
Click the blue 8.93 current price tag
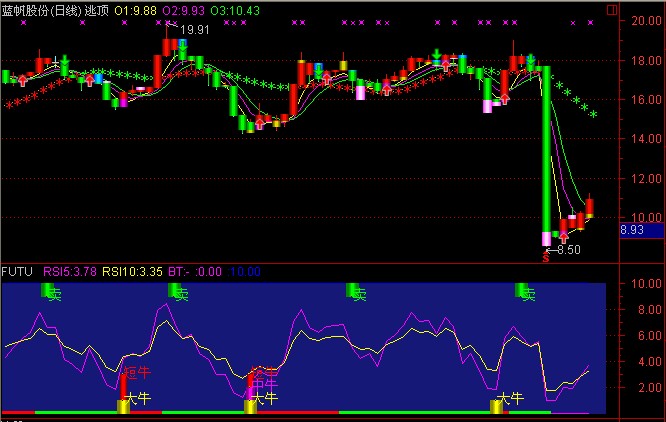[x=632, y=230]
